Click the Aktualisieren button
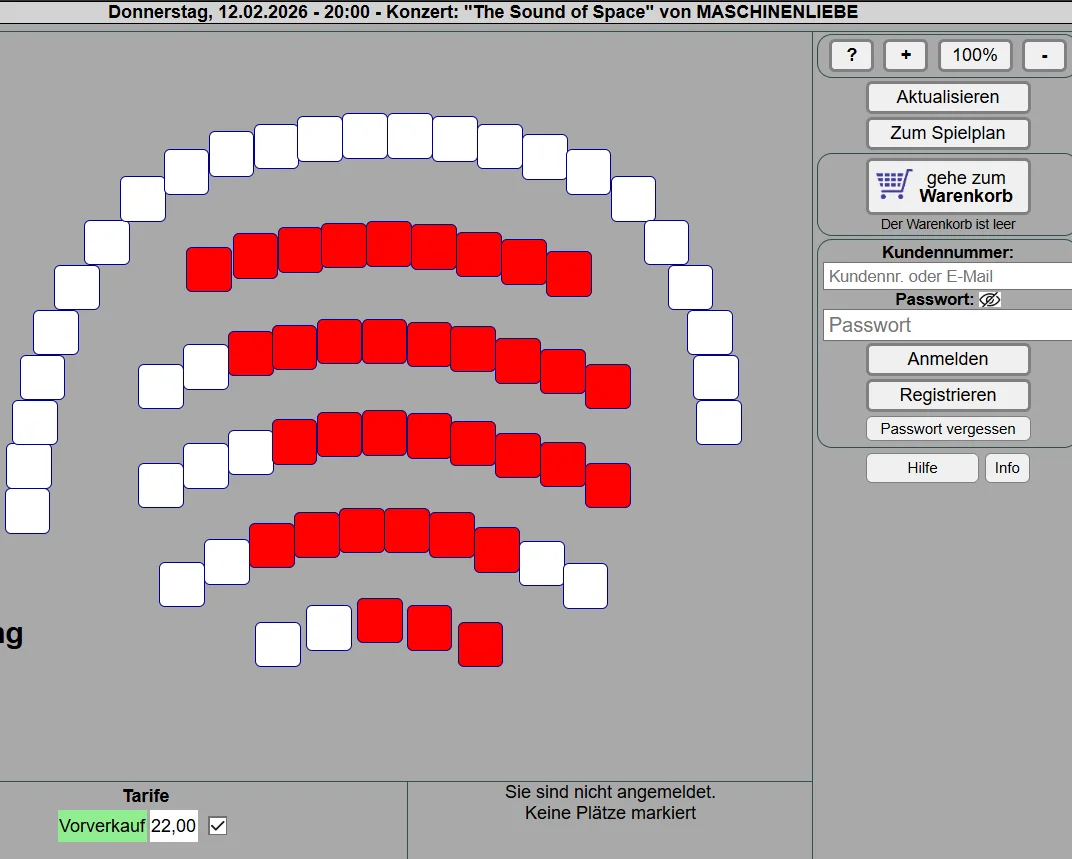Viewport: 1072px width, 859px height. coord(947,97)
